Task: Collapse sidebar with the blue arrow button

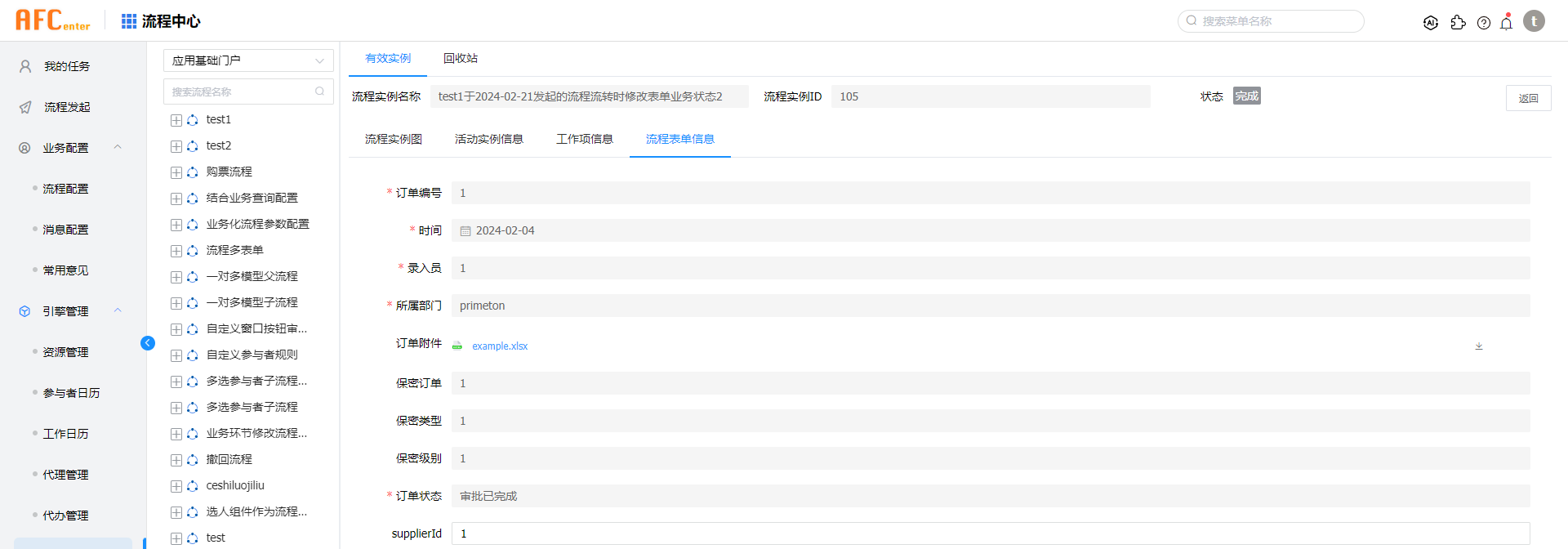Action: [x=148, y=343]
